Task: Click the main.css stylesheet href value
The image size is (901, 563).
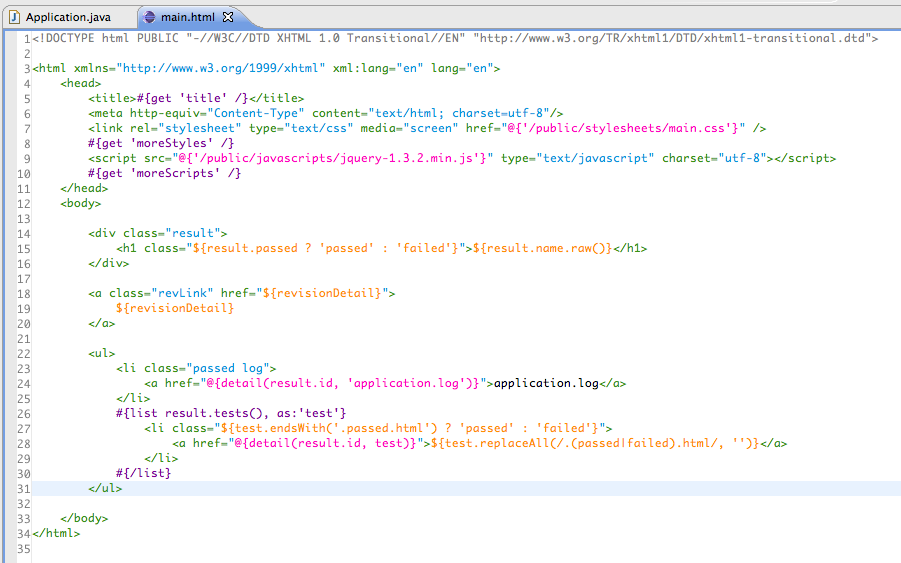Action: [642, 128]
